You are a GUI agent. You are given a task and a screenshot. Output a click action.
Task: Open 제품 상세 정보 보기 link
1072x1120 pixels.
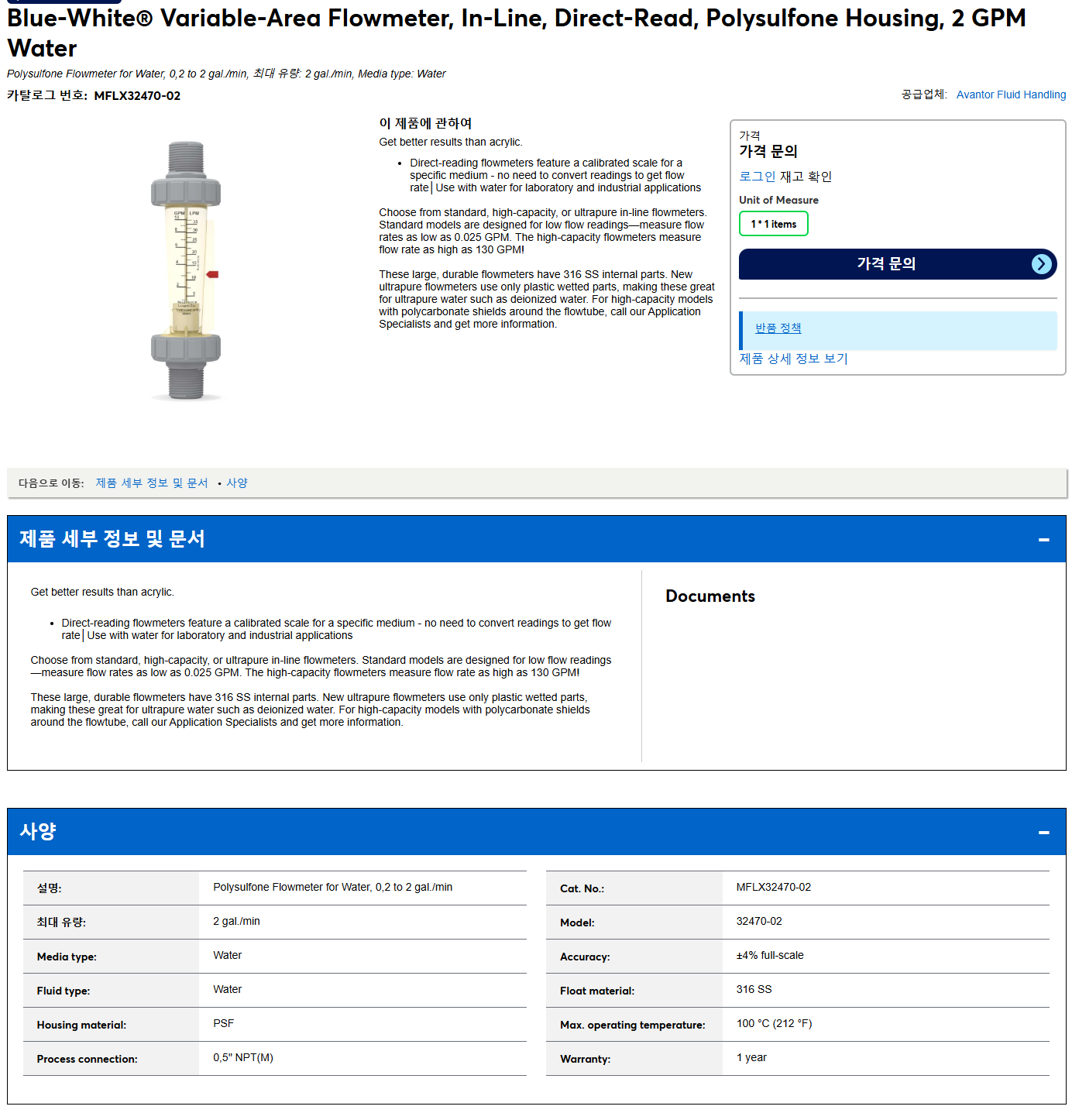click(x=793, y=359)
